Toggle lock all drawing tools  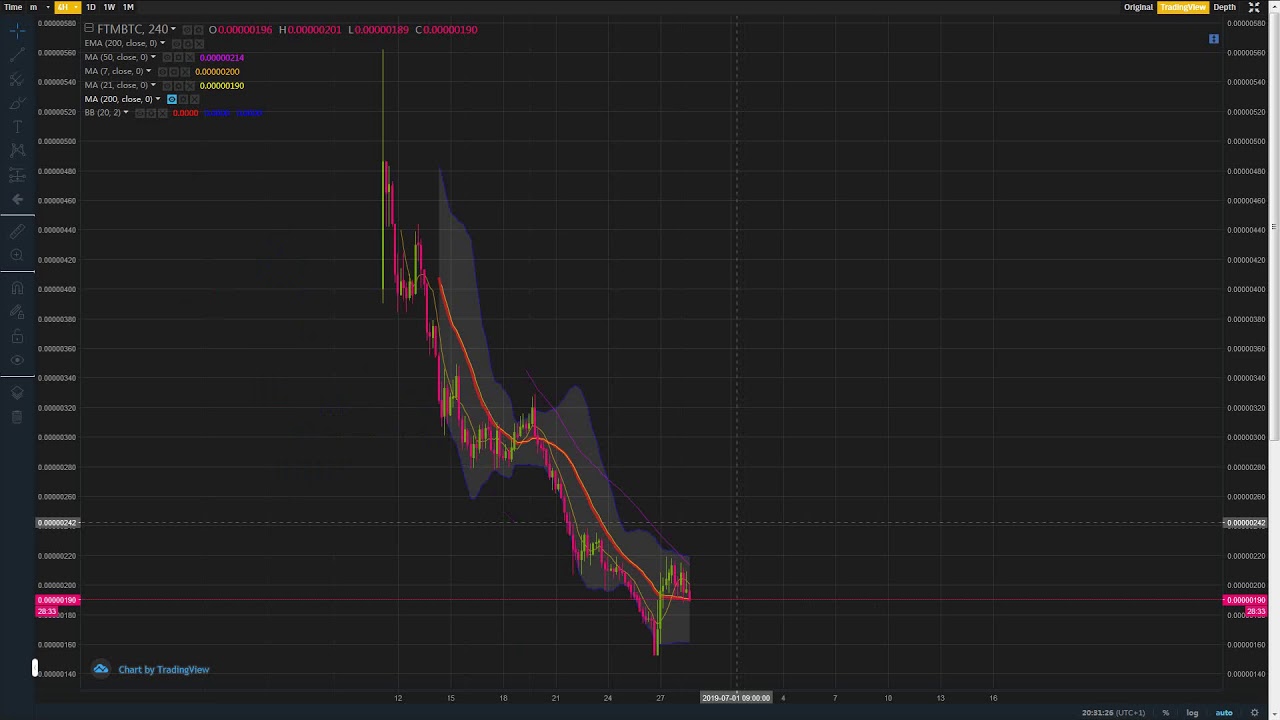point(17,336)
